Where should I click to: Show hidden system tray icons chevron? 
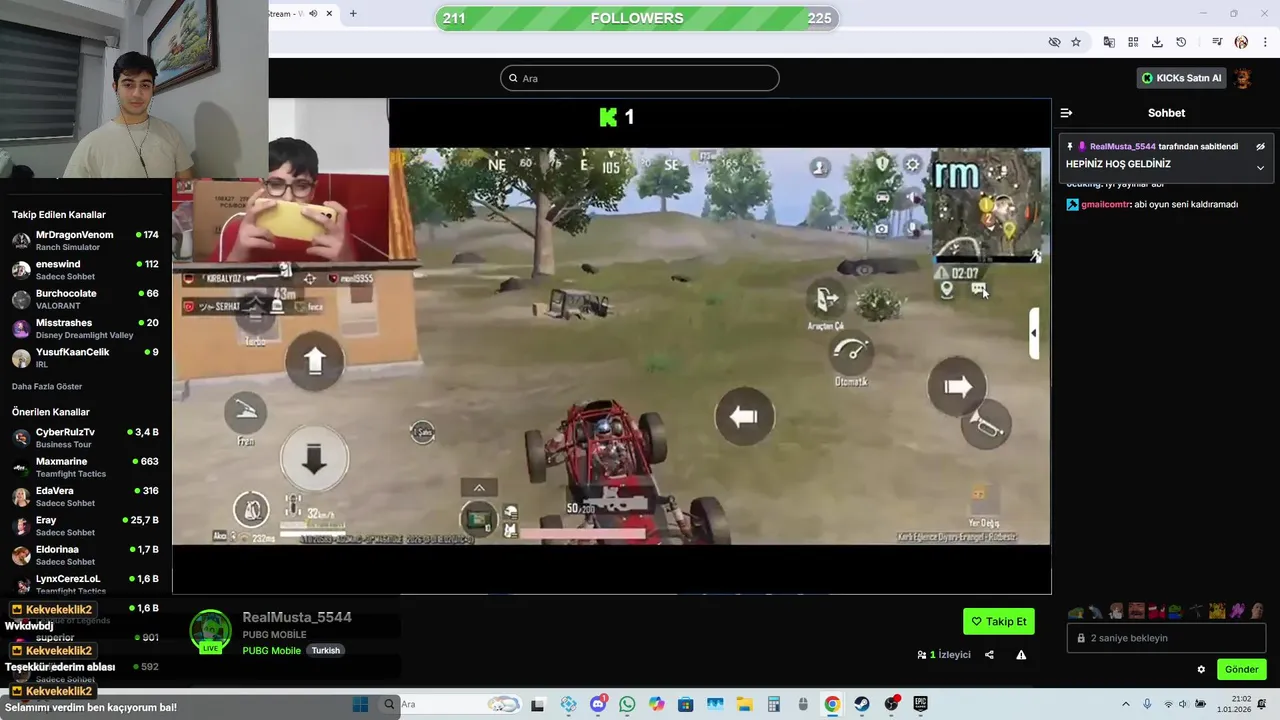tap(1125, 704)
